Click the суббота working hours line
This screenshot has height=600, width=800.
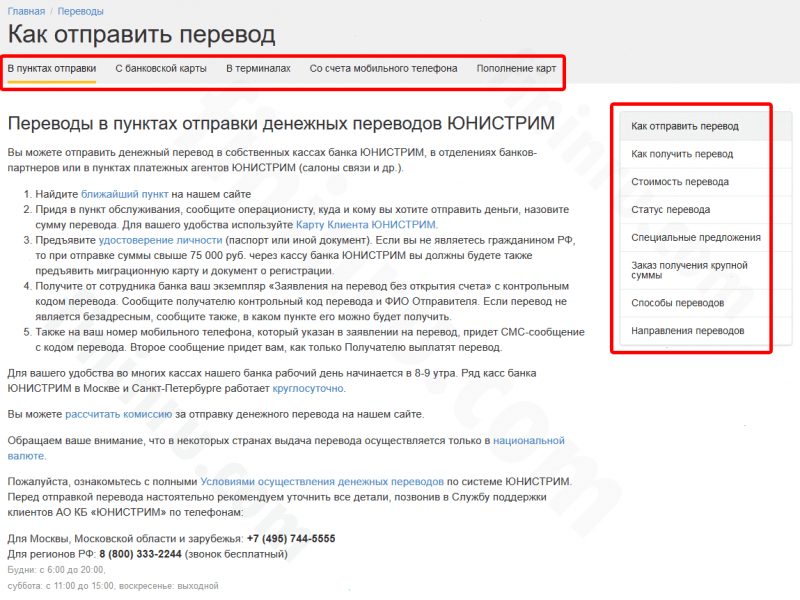pyautogui.click(x=113, y=586)
